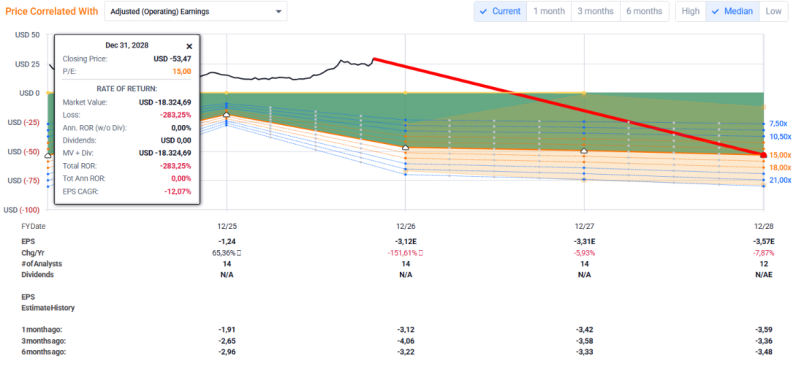
Task: Click the 3 months ago estimate -4,06
Action: coord(406,341)
